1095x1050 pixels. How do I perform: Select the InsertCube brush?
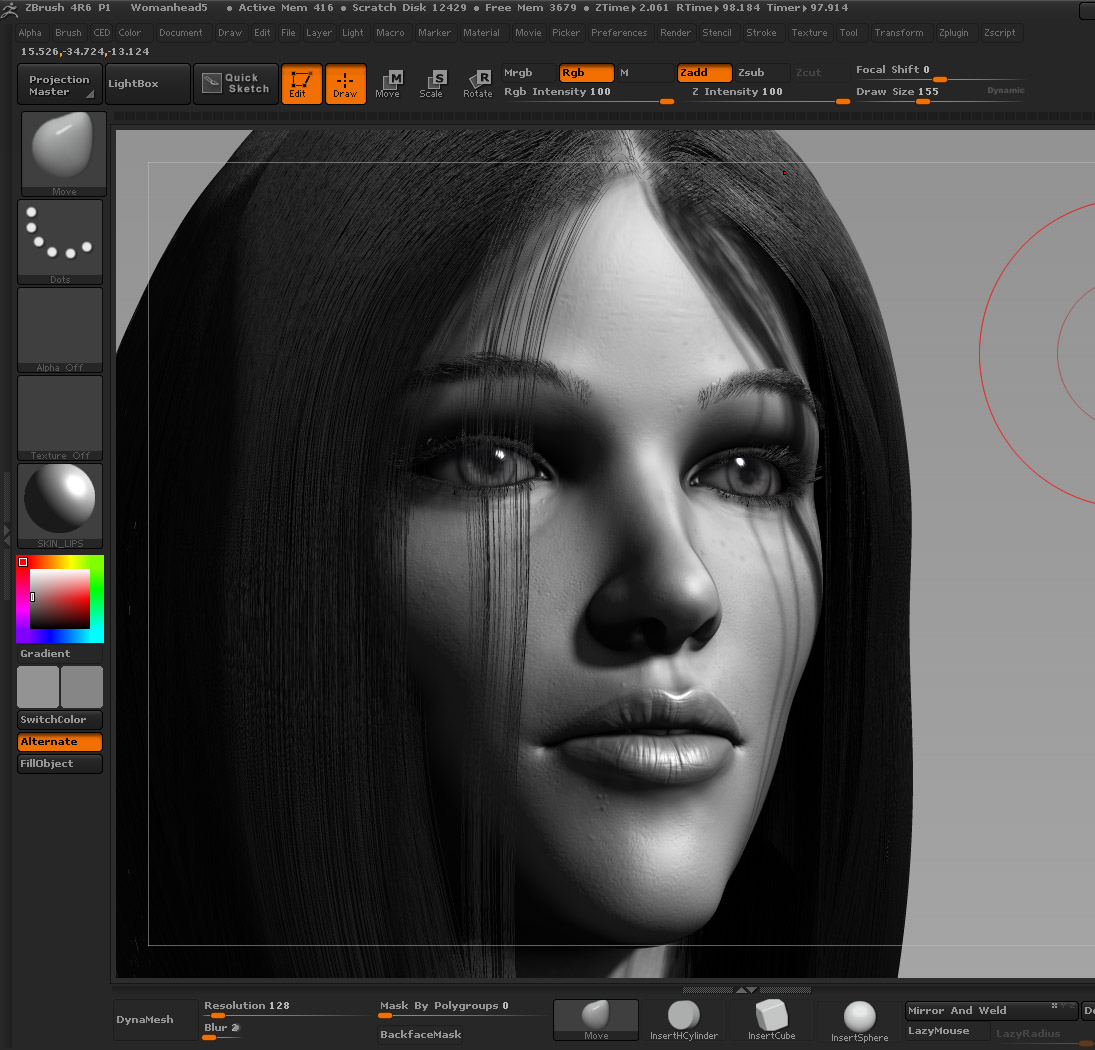pyautogui.click(x=772, y=1020)
